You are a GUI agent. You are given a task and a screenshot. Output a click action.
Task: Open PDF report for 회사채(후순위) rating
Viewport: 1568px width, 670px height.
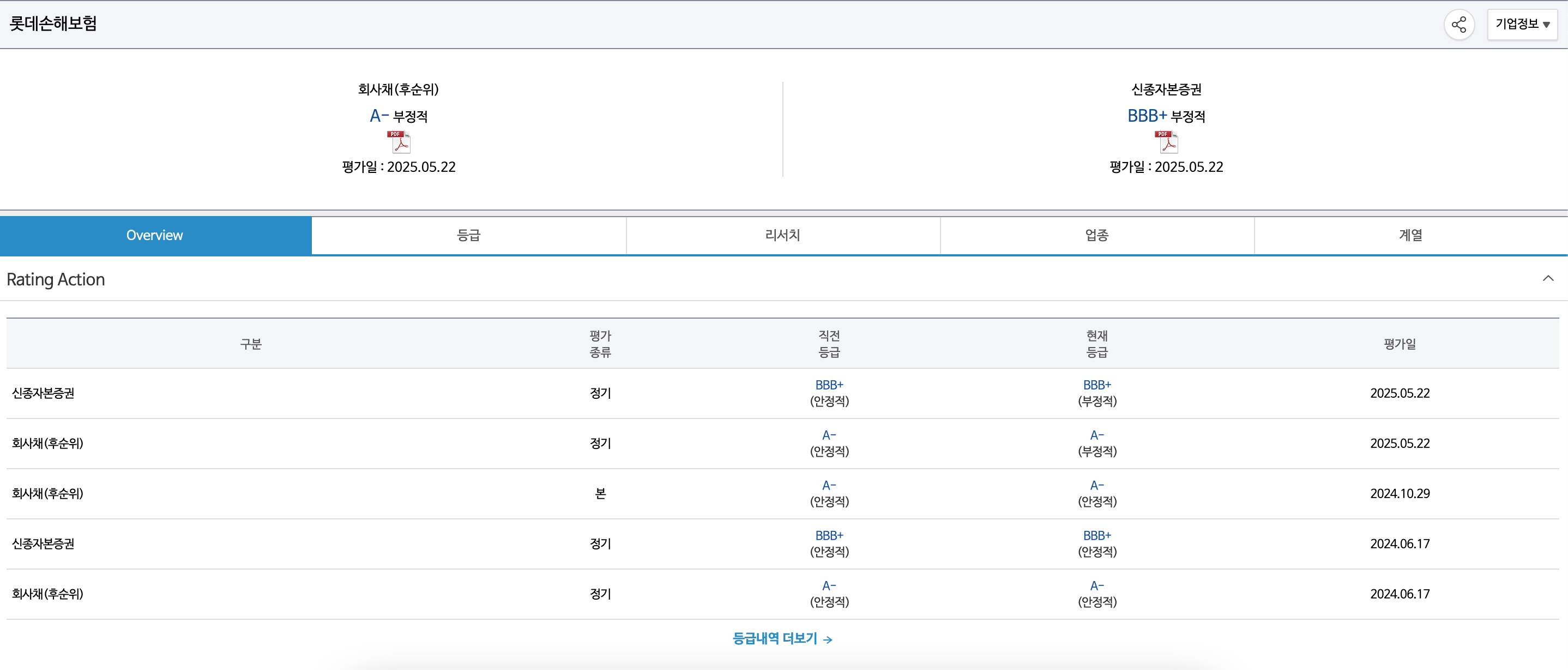click(x=399, y=142)
